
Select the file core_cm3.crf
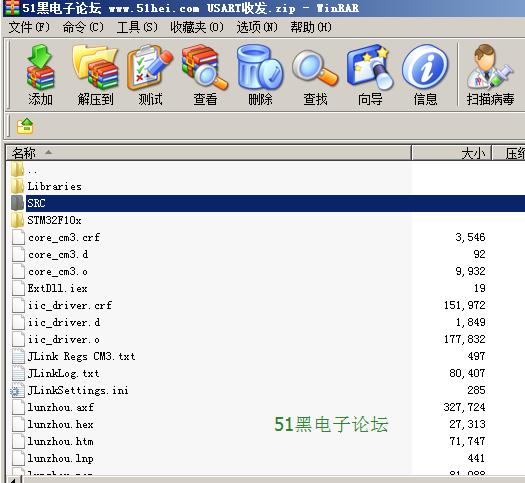[x=64, y=238]
